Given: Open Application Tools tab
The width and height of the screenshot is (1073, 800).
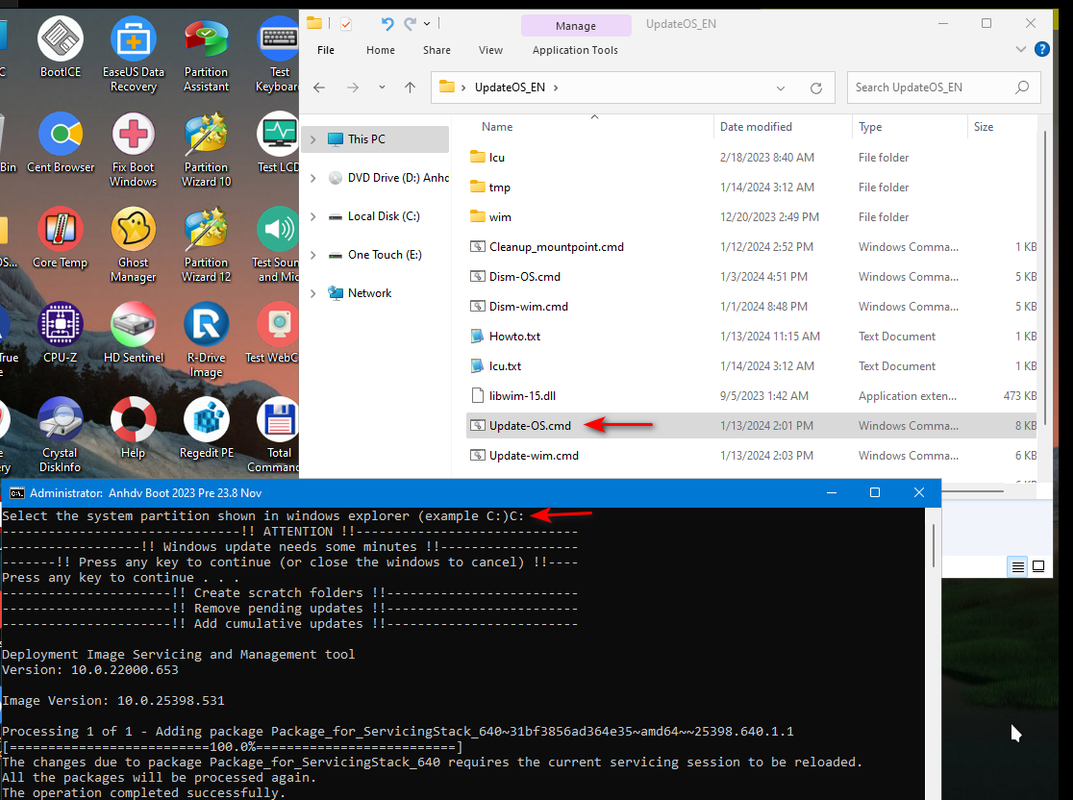Looking at the screenshot, I should 576,50.
